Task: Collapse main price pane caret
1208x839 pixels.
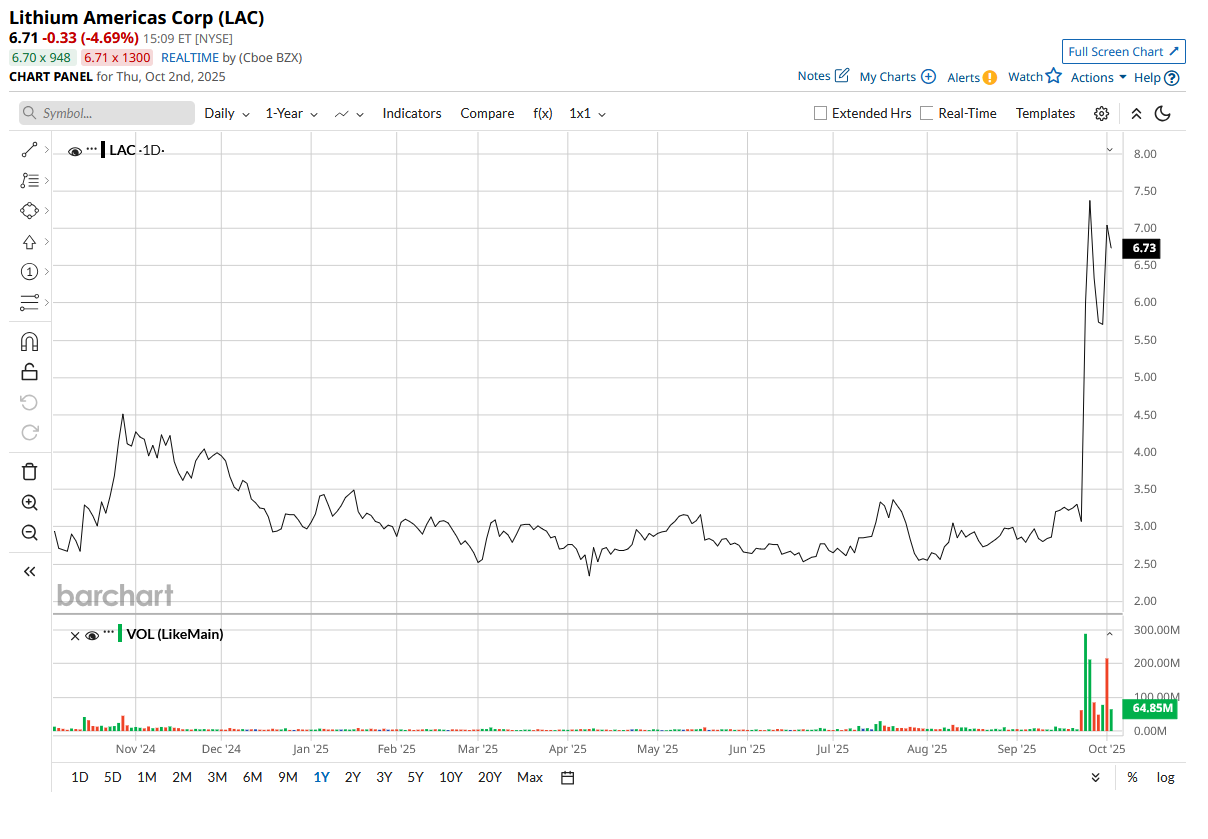Action: (x=1108, y=150)
